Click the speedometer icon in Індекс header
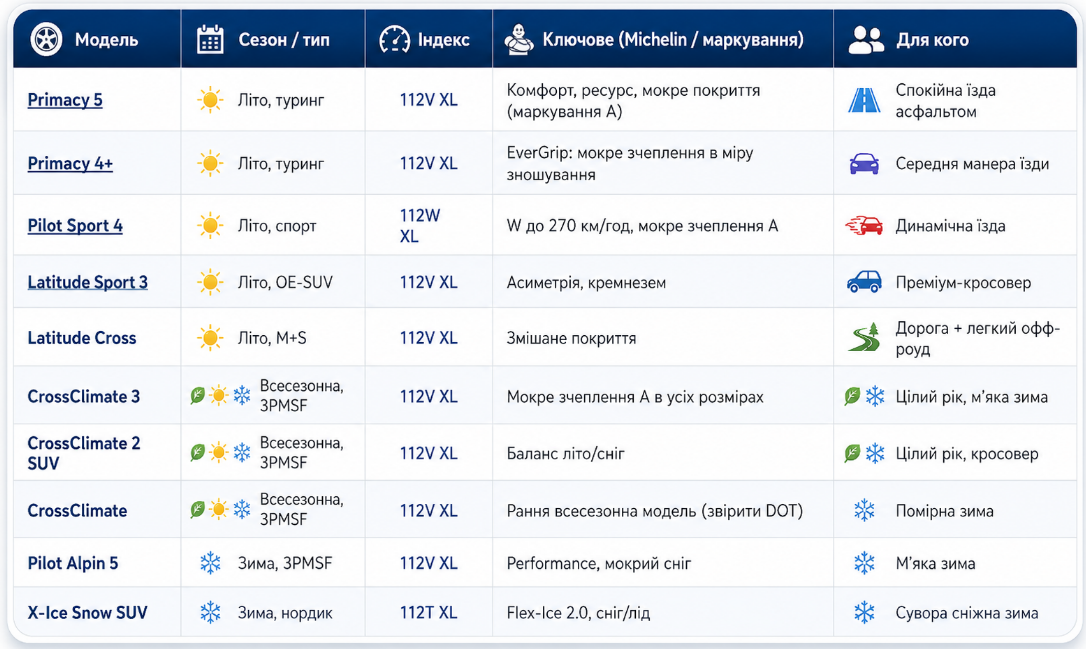 (394, 39)
